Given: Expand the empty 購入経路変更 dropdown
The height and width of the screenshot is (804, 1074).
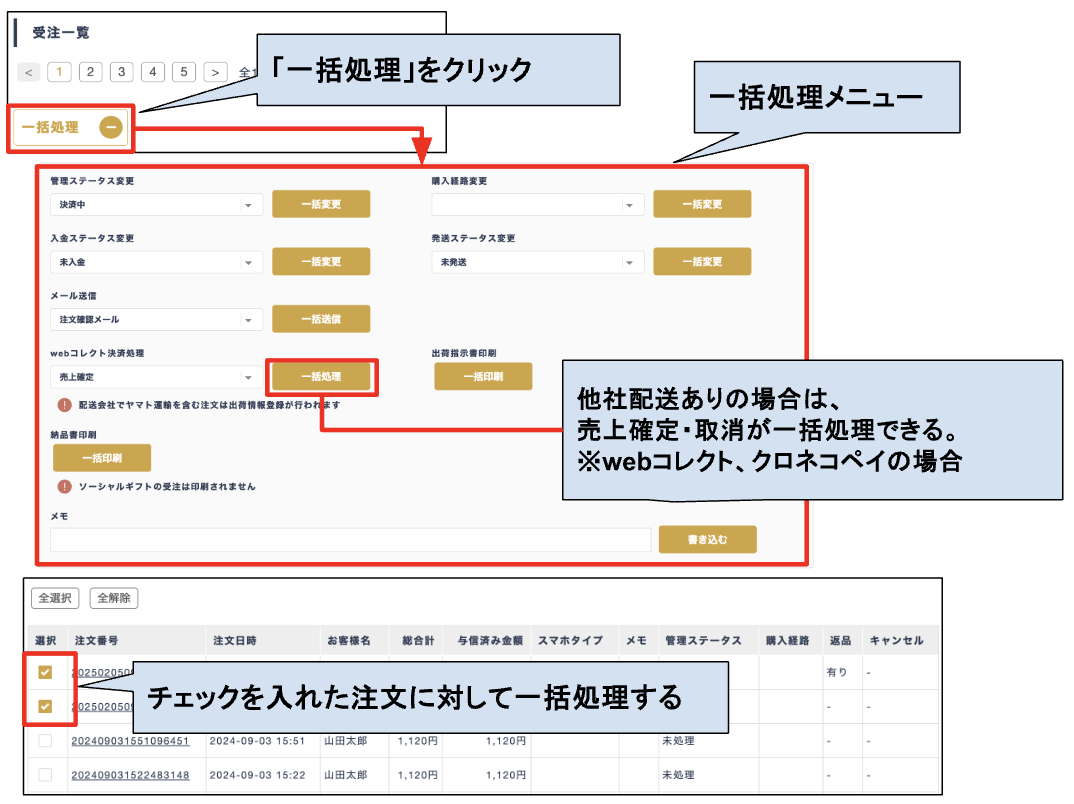Looking at the screenshot, I should click(538, 205).
